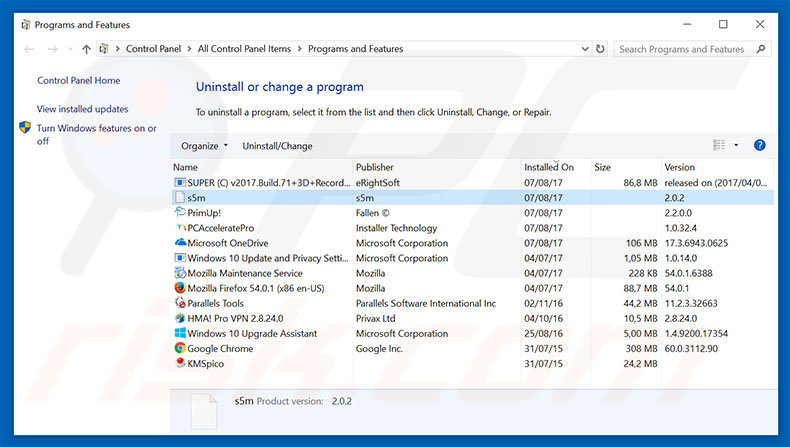Viewport: 790px width, 447px height.
Task: Open the Organize dropdown menu
Action: click(x=204, y=146)
